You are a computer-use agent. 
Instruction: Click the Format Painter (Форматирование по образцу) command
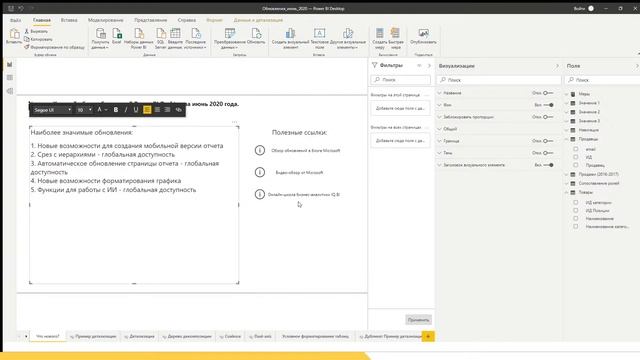[54, 47]
